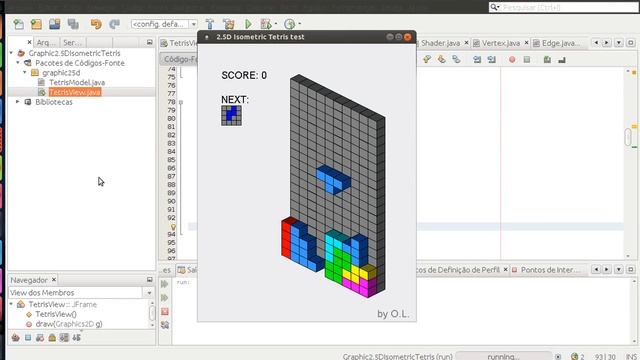This screenshot has height=360, width=640.
Task: Toggle Show Inherited Members navigator filter
Action: coord(16,338)
